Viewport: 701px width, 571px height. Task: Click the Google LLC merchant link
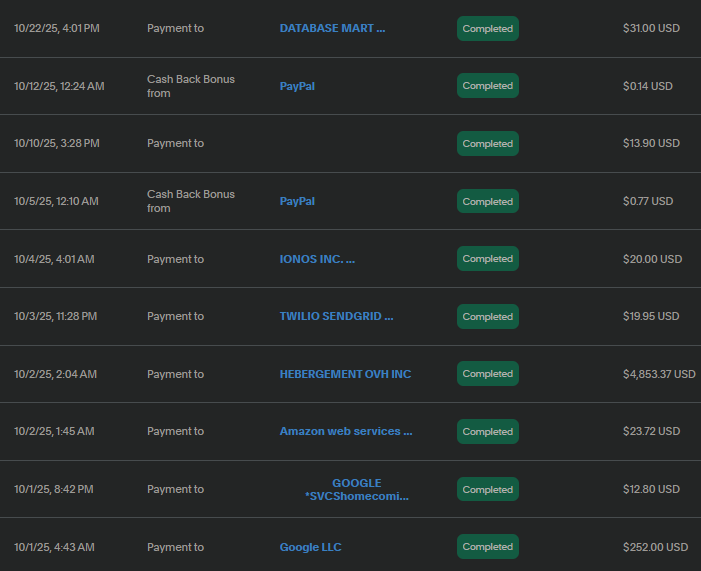pos(310,547)
